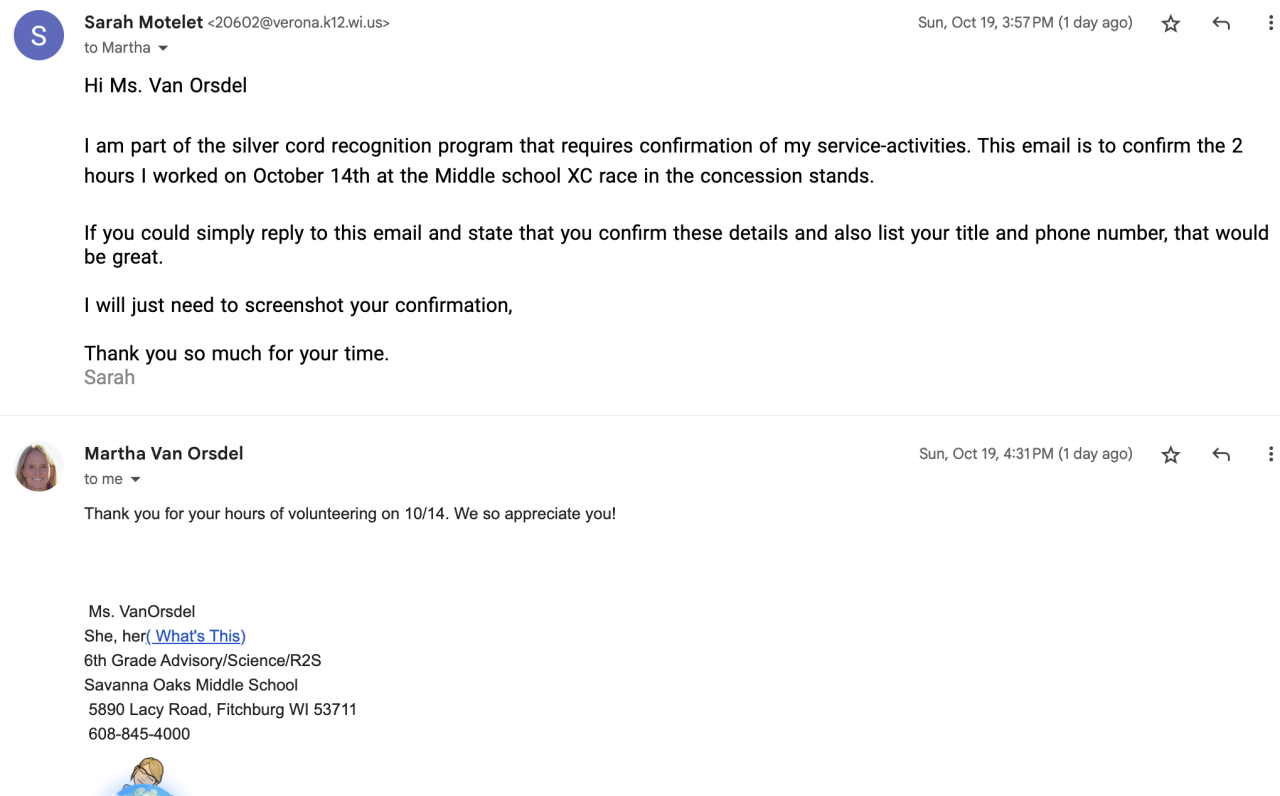The image size is (1280, 796).
Task: Click the sender name Martha Van Orsdel
Action: 164,453
